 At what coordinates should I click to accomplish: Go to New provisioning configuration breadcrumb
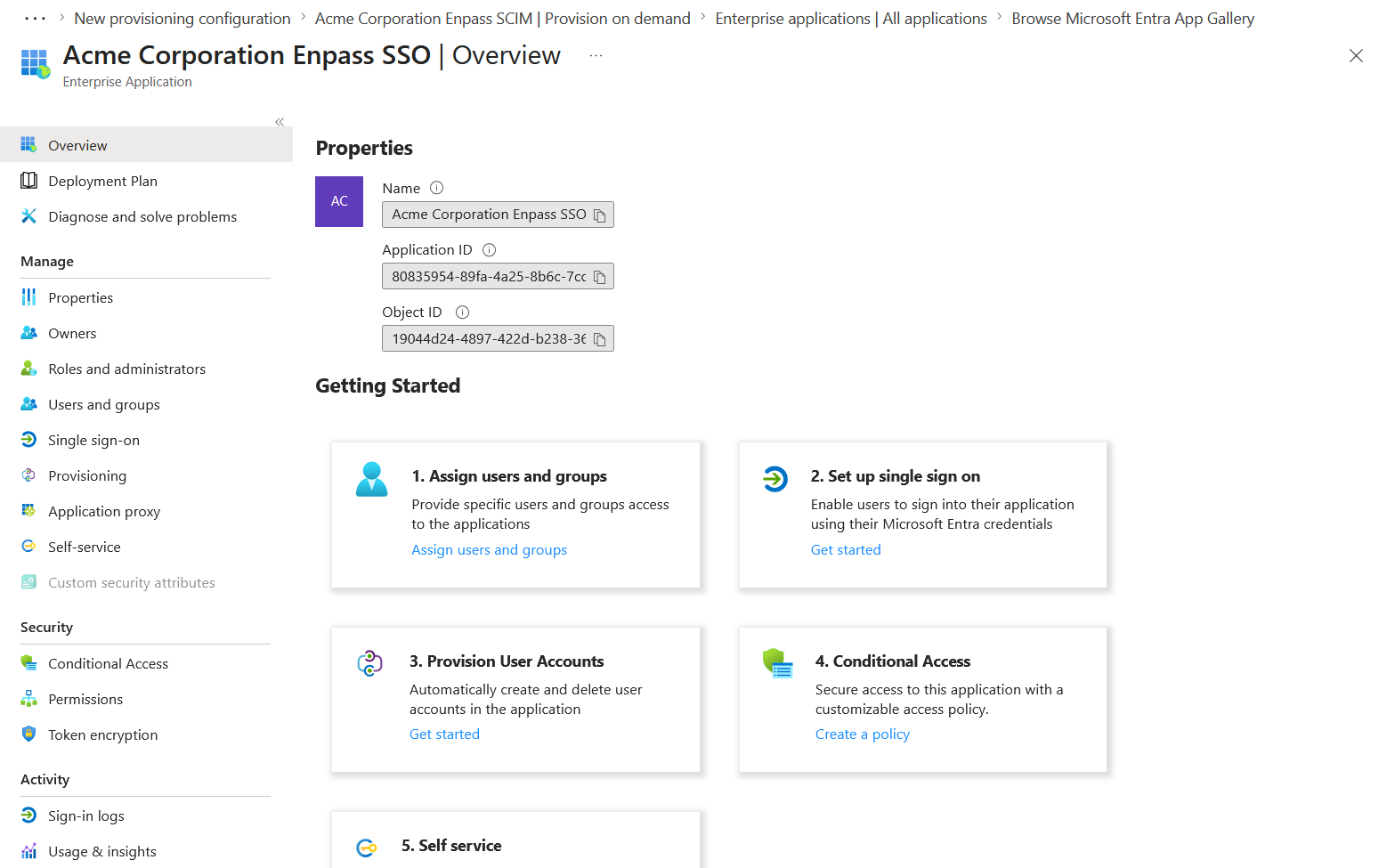182,19
